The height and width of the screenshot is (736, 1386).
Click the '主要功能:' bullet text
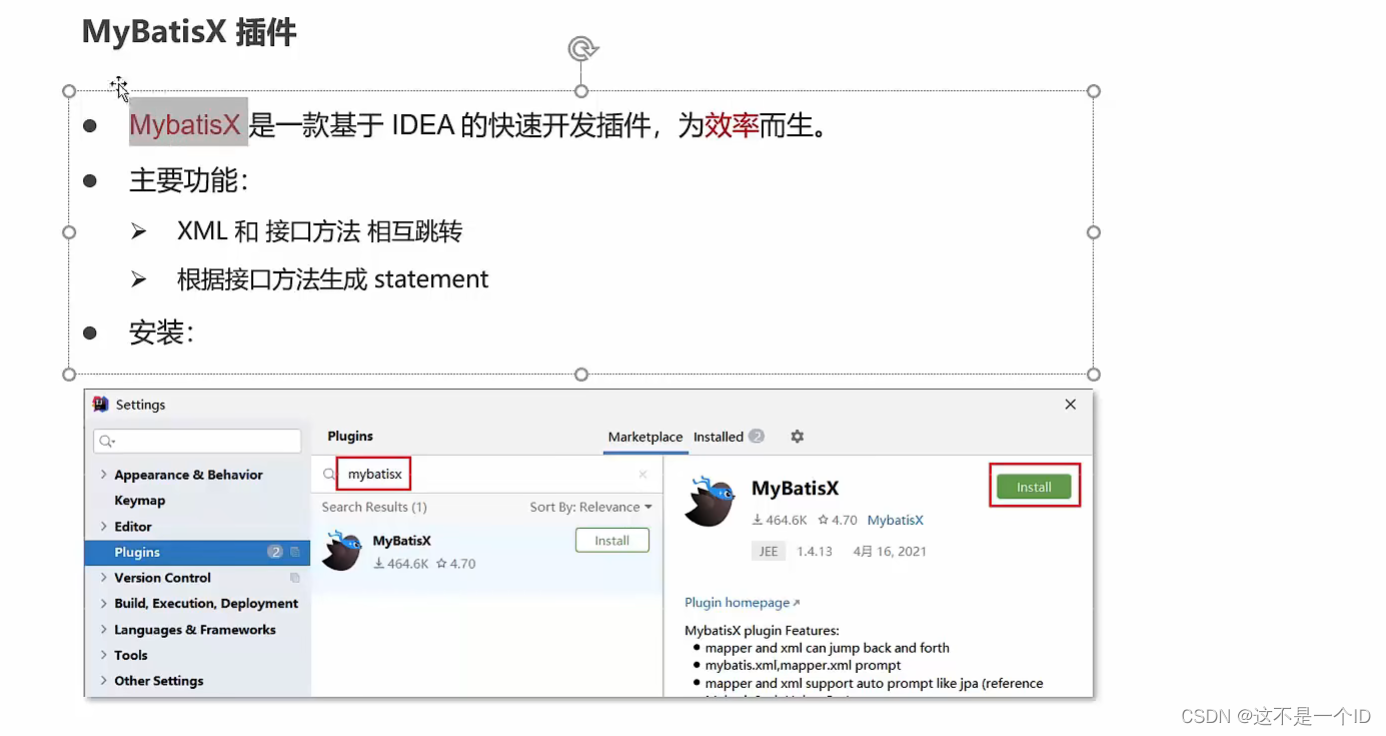pyautogui.click(x=188, y=181)
